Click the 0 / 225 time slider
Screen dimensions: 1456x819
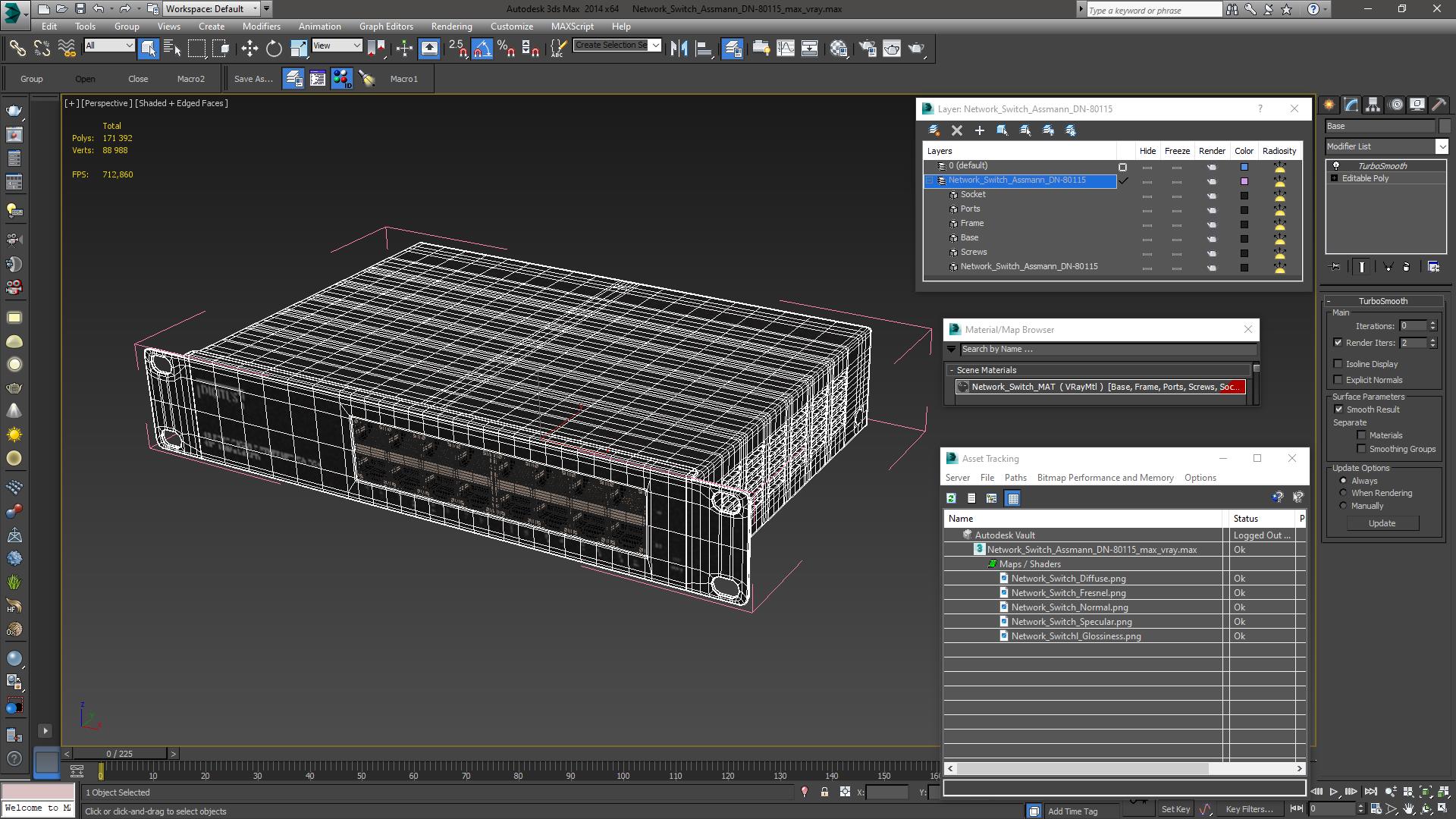(x=120, y=754)
